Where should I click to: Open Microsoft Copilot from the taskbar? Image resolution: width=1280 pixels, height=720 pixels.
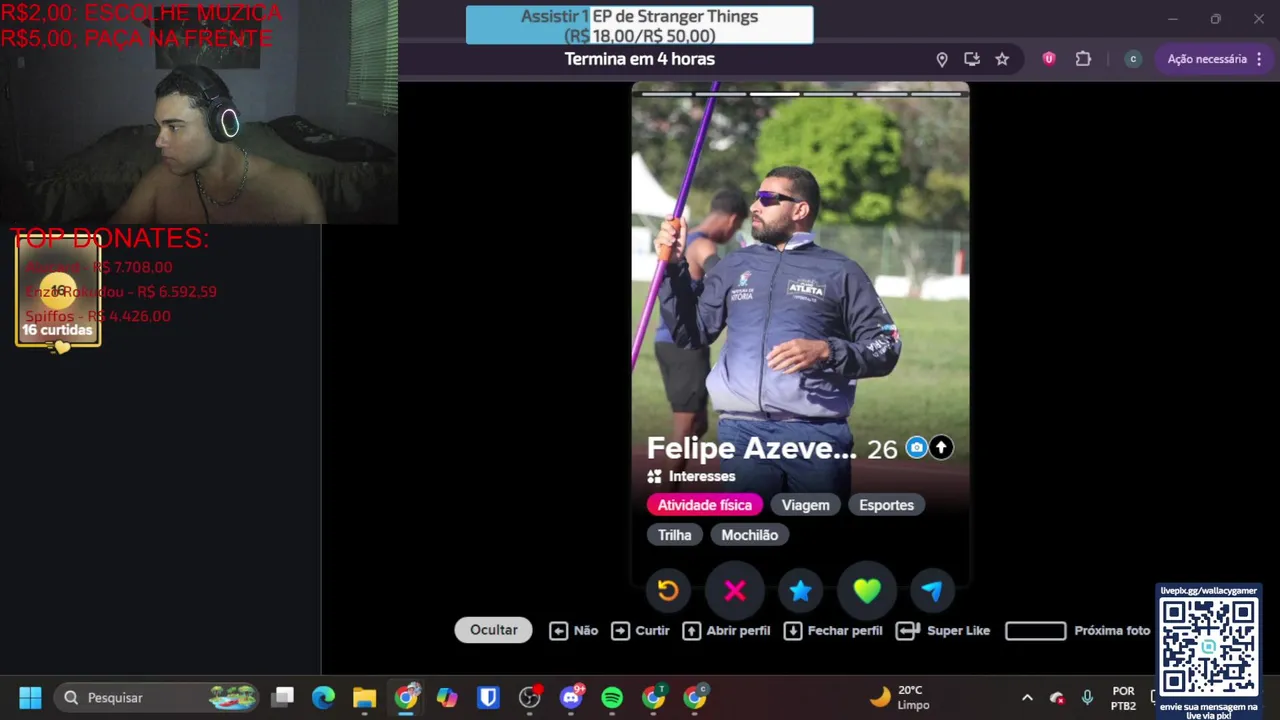point(447,698)
